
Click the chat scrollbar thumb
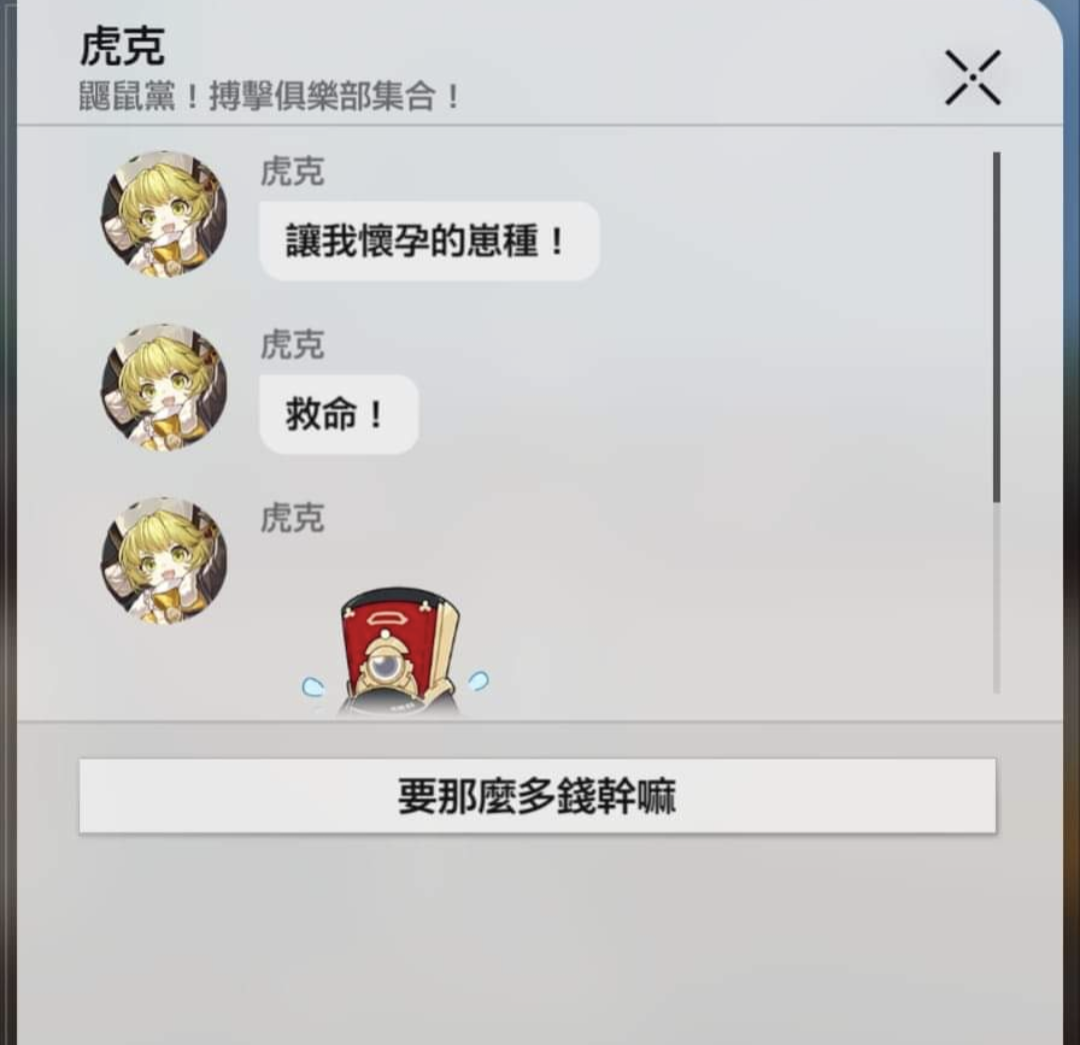(x=996, y=327)
